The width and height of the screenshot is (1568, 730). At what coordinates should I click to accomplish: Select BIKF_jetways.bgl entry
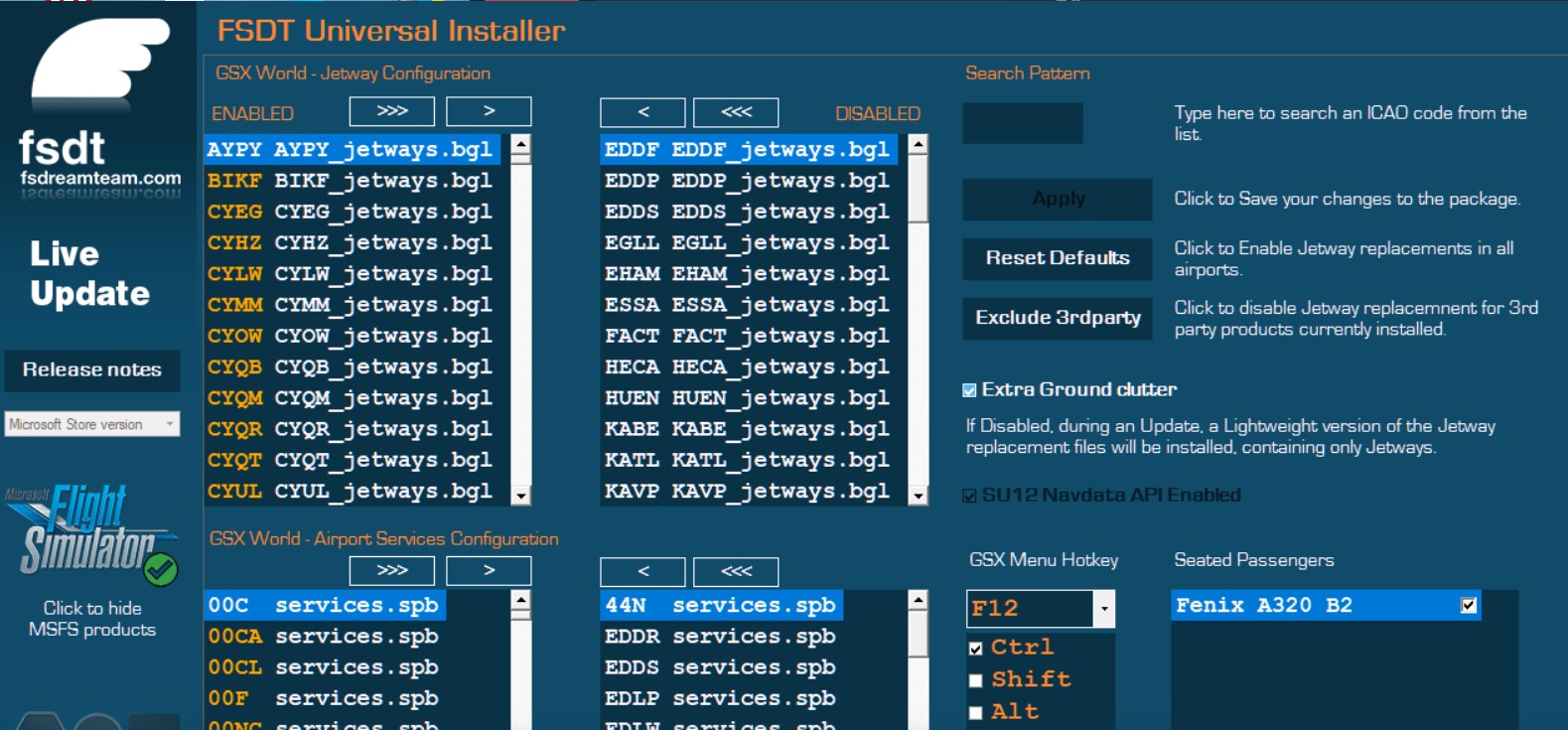click(x=354, y=181)
